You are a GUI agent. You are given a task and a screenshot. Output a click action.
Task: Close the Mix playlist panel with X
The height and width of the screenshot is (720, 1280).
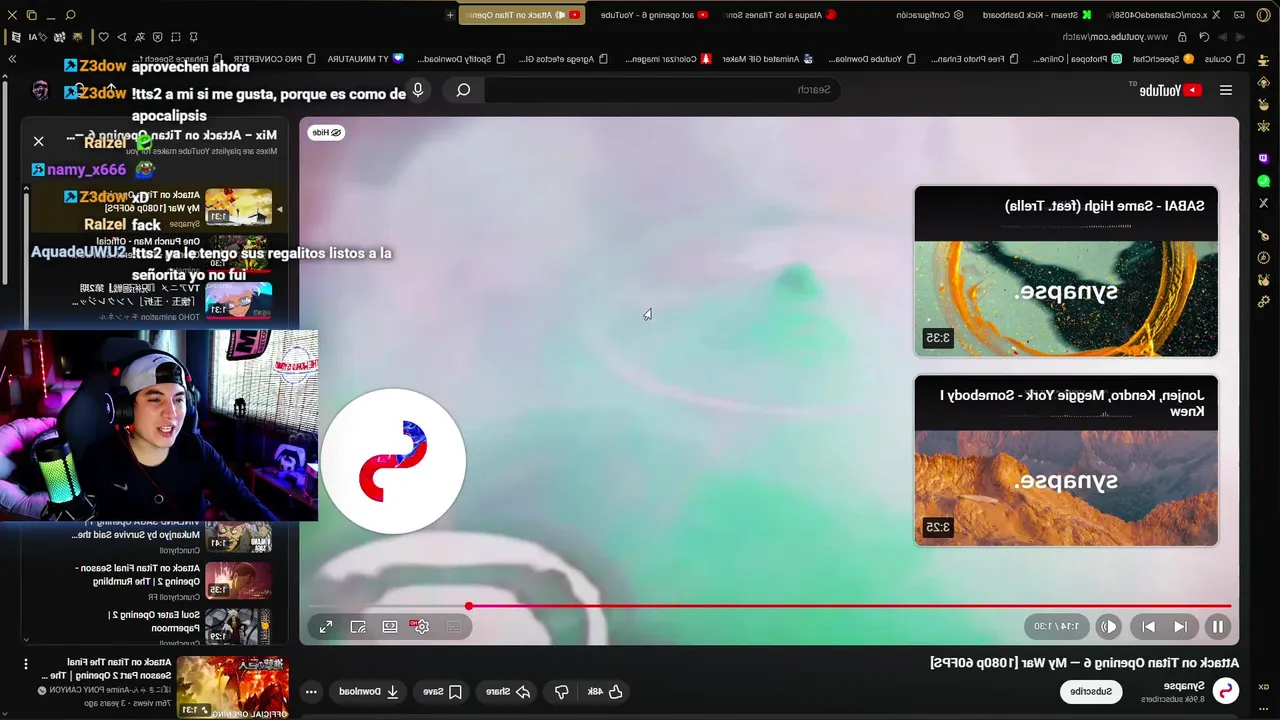coord(38,141)
